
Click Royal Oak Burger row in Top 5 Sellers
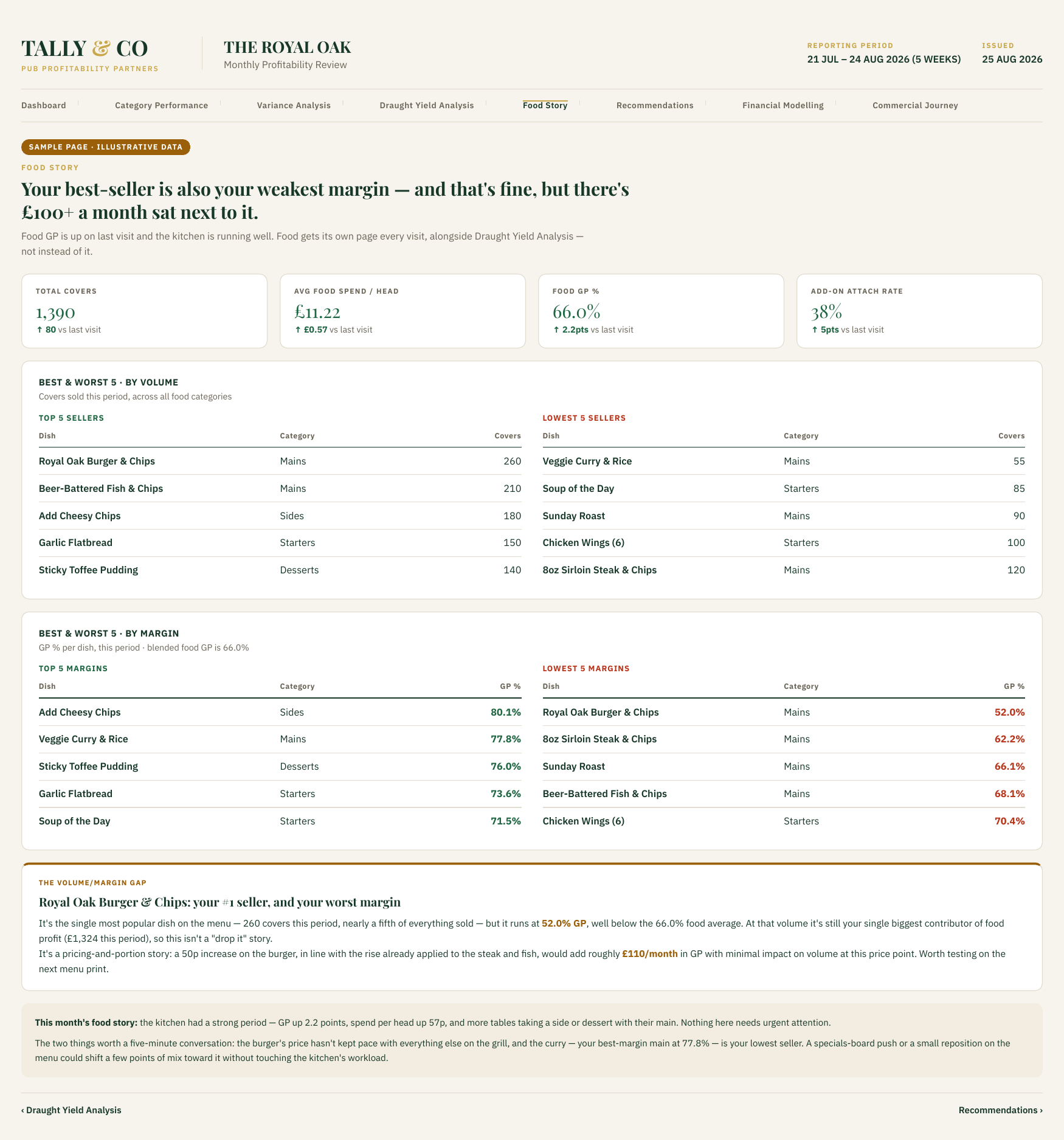coord(280,461)
